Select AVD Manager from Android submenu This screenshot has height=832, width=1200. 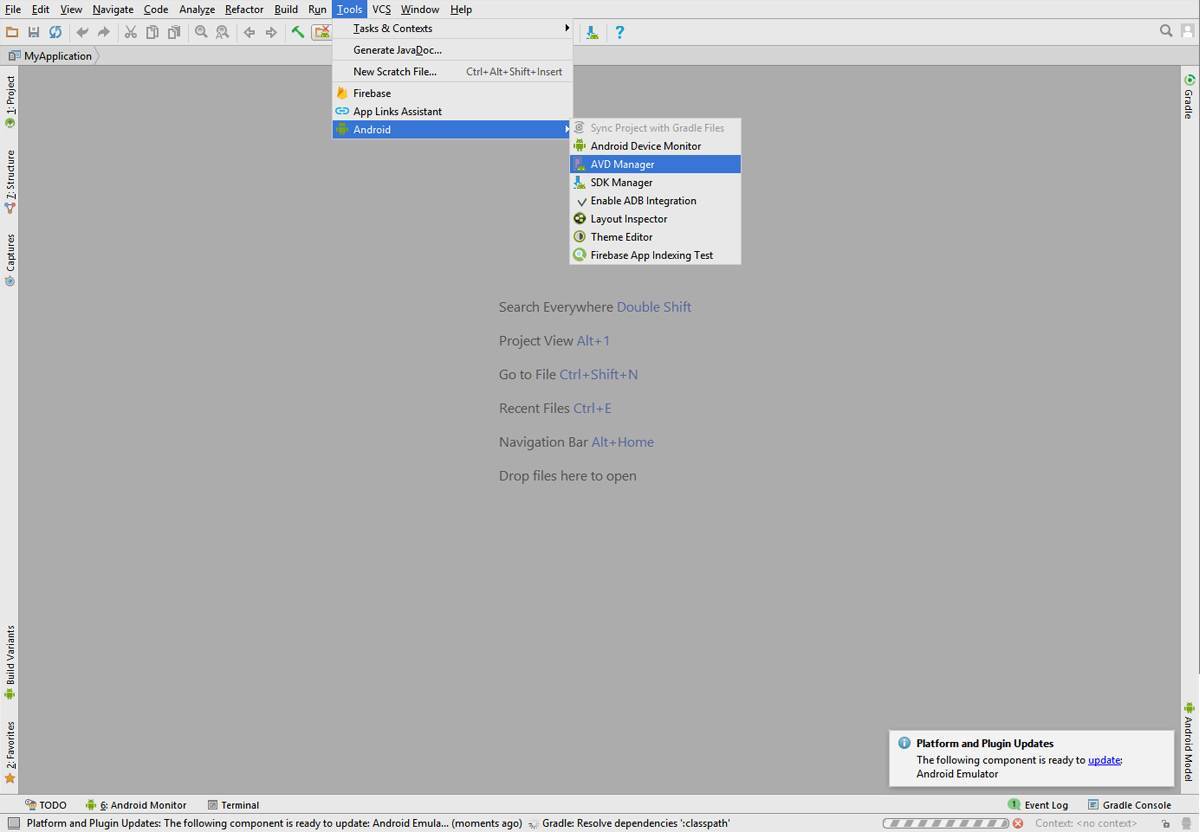click(622, 164)
